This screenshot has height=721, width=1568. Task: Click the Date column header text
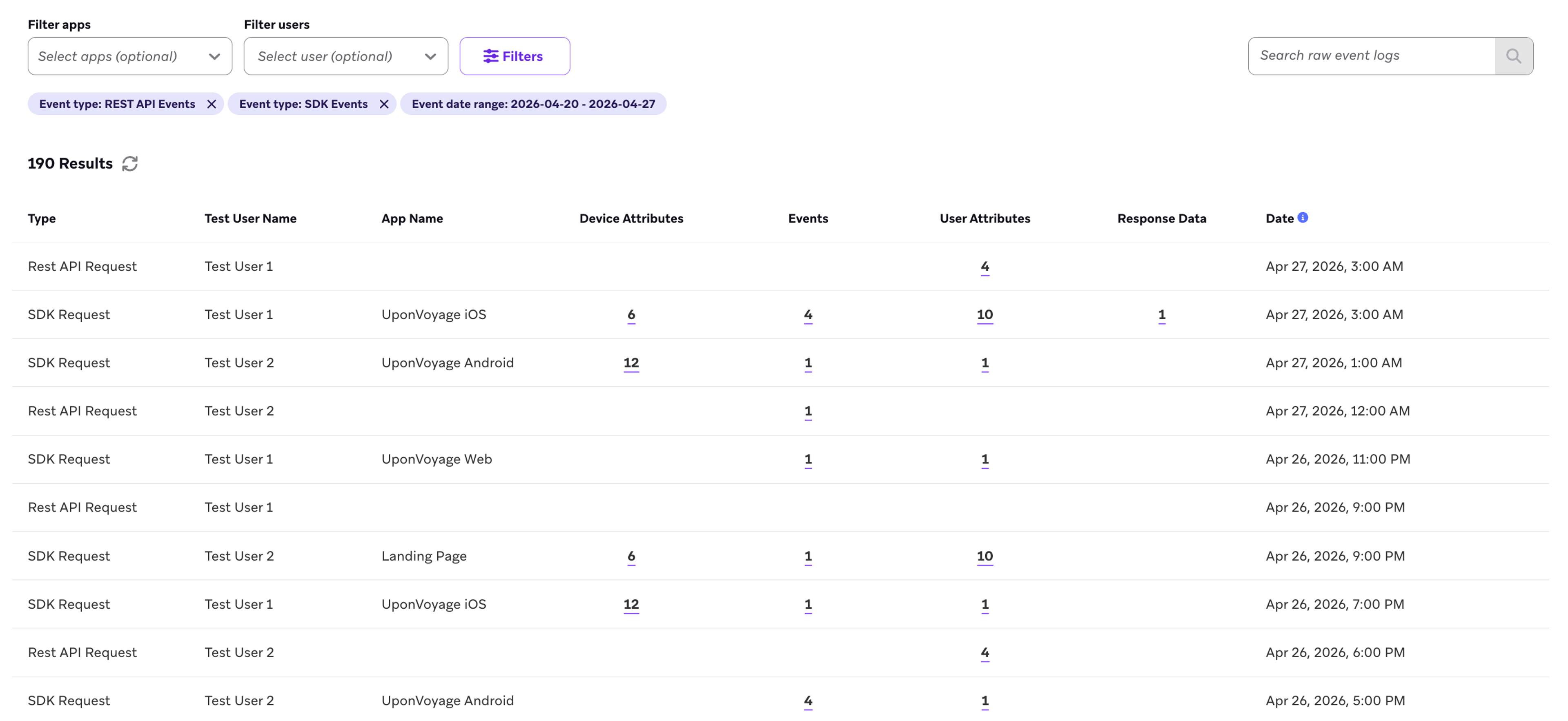pos(1279,218)
